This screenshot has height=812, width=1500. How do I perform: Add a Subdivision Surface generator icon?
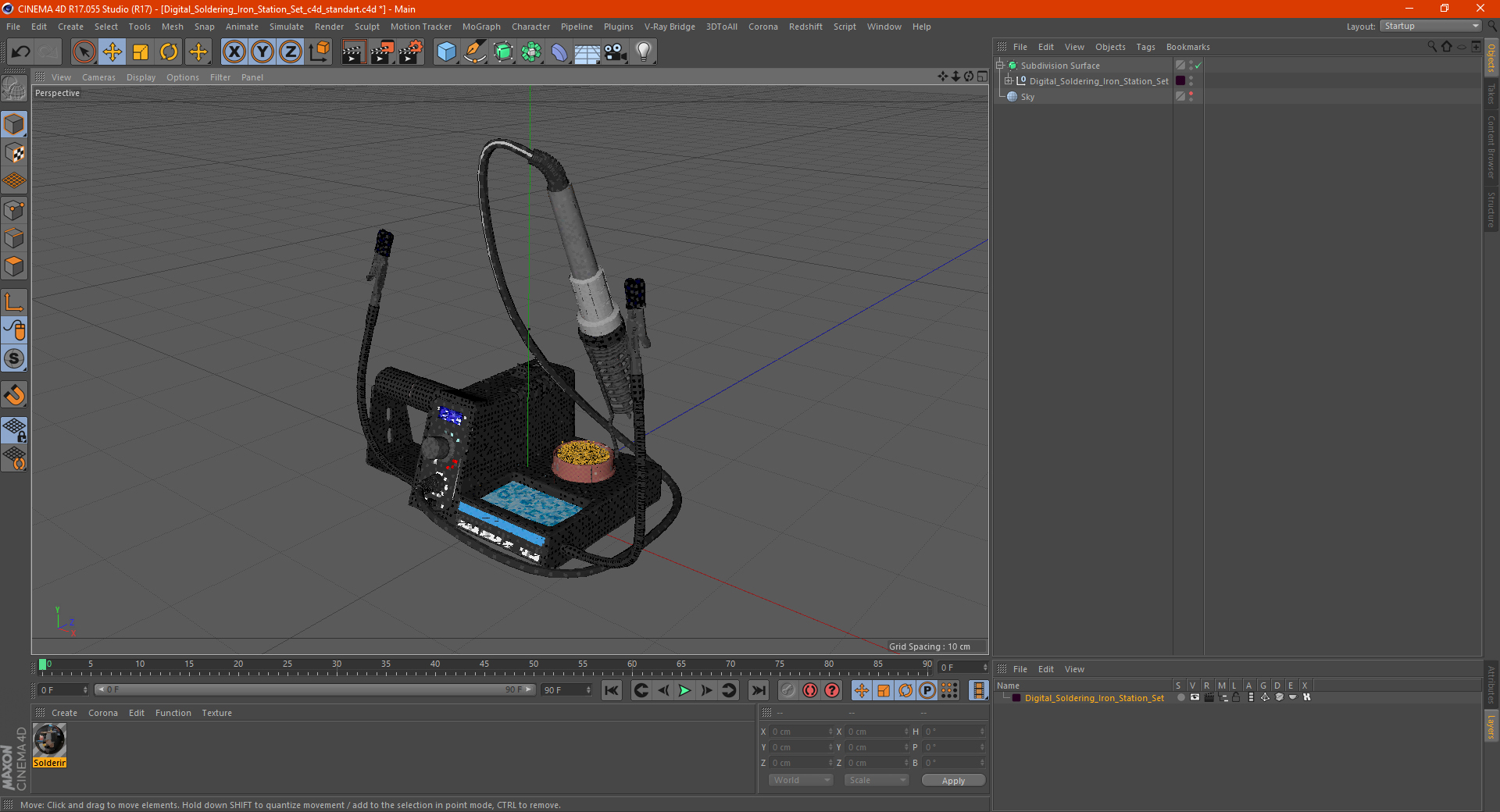503,52
